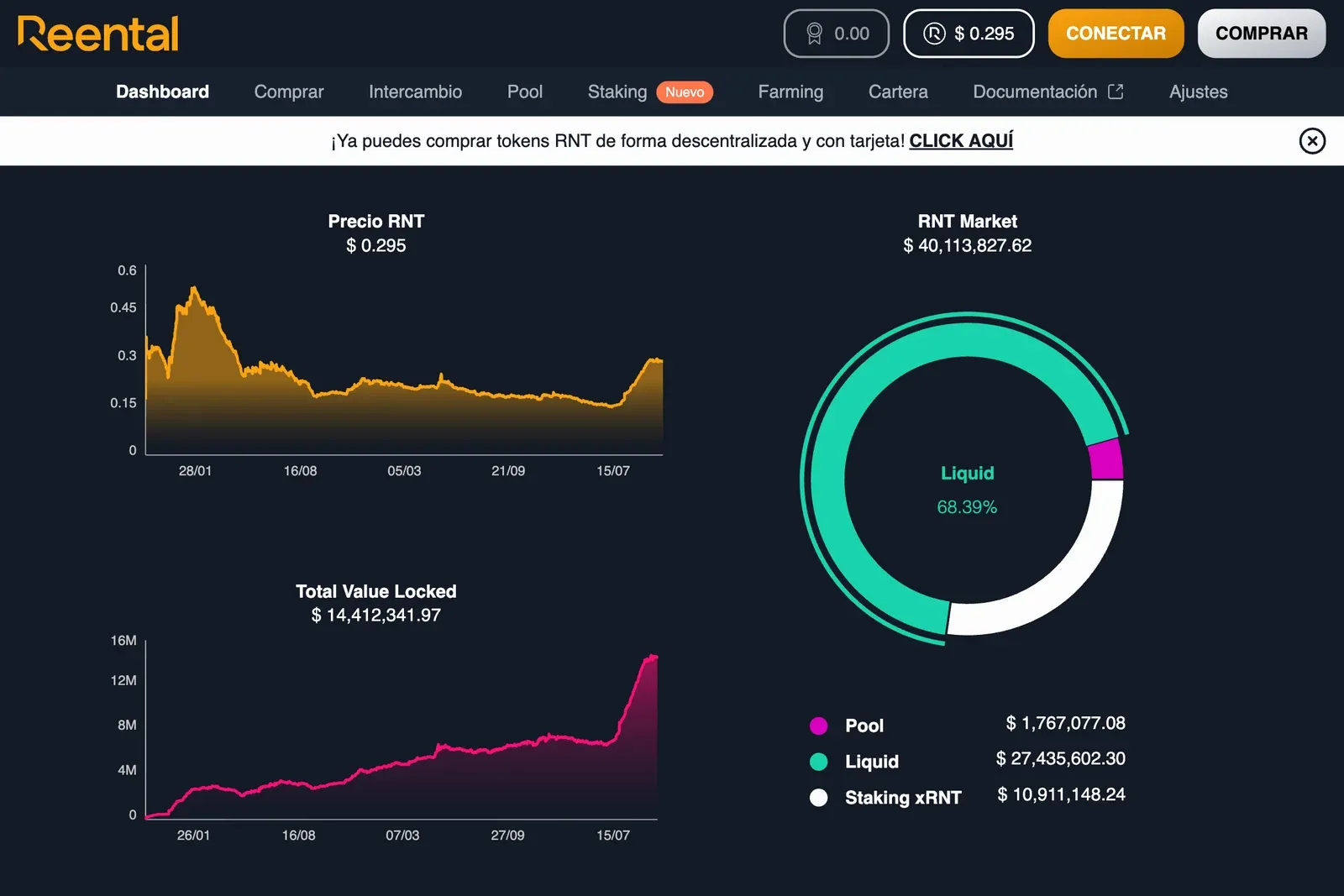Open the Intercambio section
This screenshot has width=1344, height=896.
click(x=415, y=92)
